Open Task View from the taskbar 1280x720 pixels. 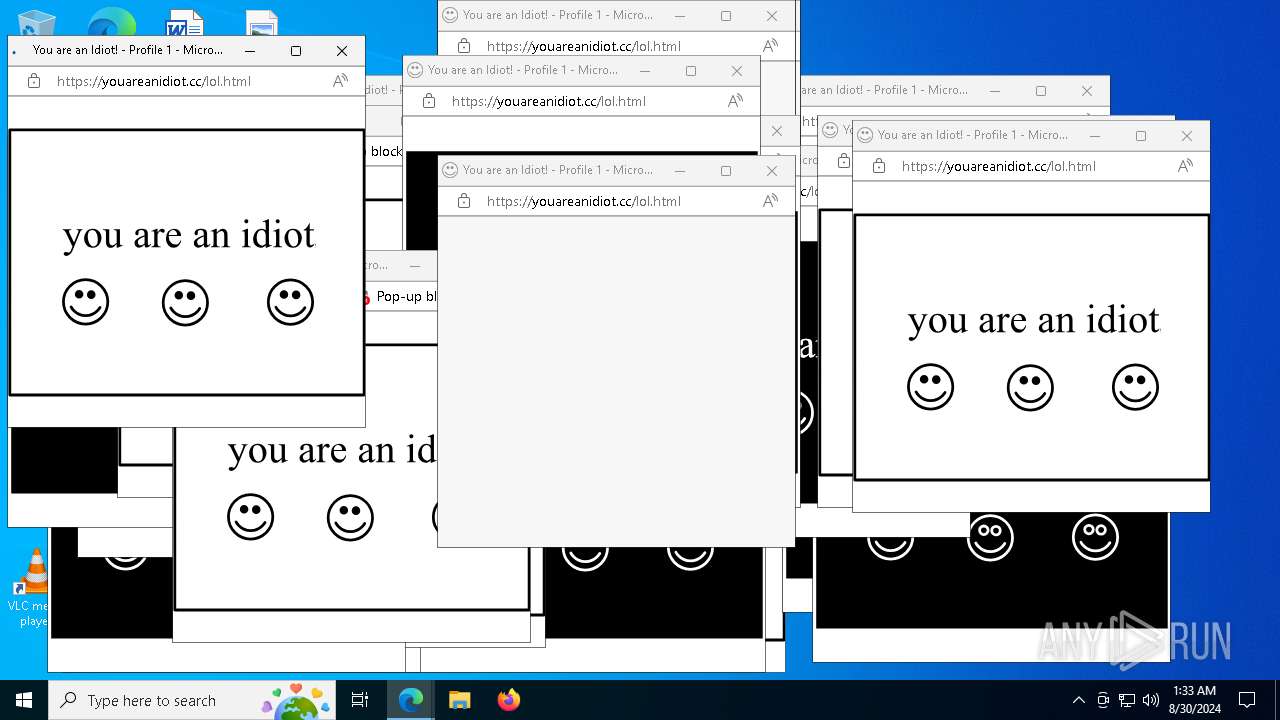360,700
